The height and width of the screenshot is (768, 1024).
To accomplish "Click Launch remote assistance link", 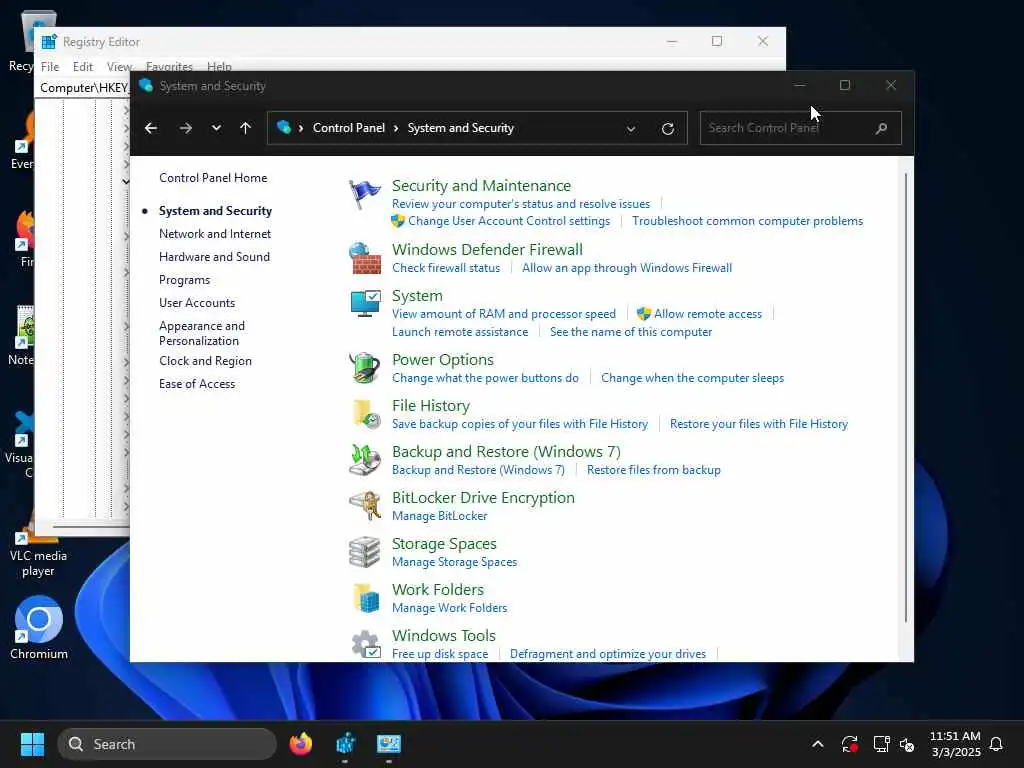I will [x=460, y=332].
